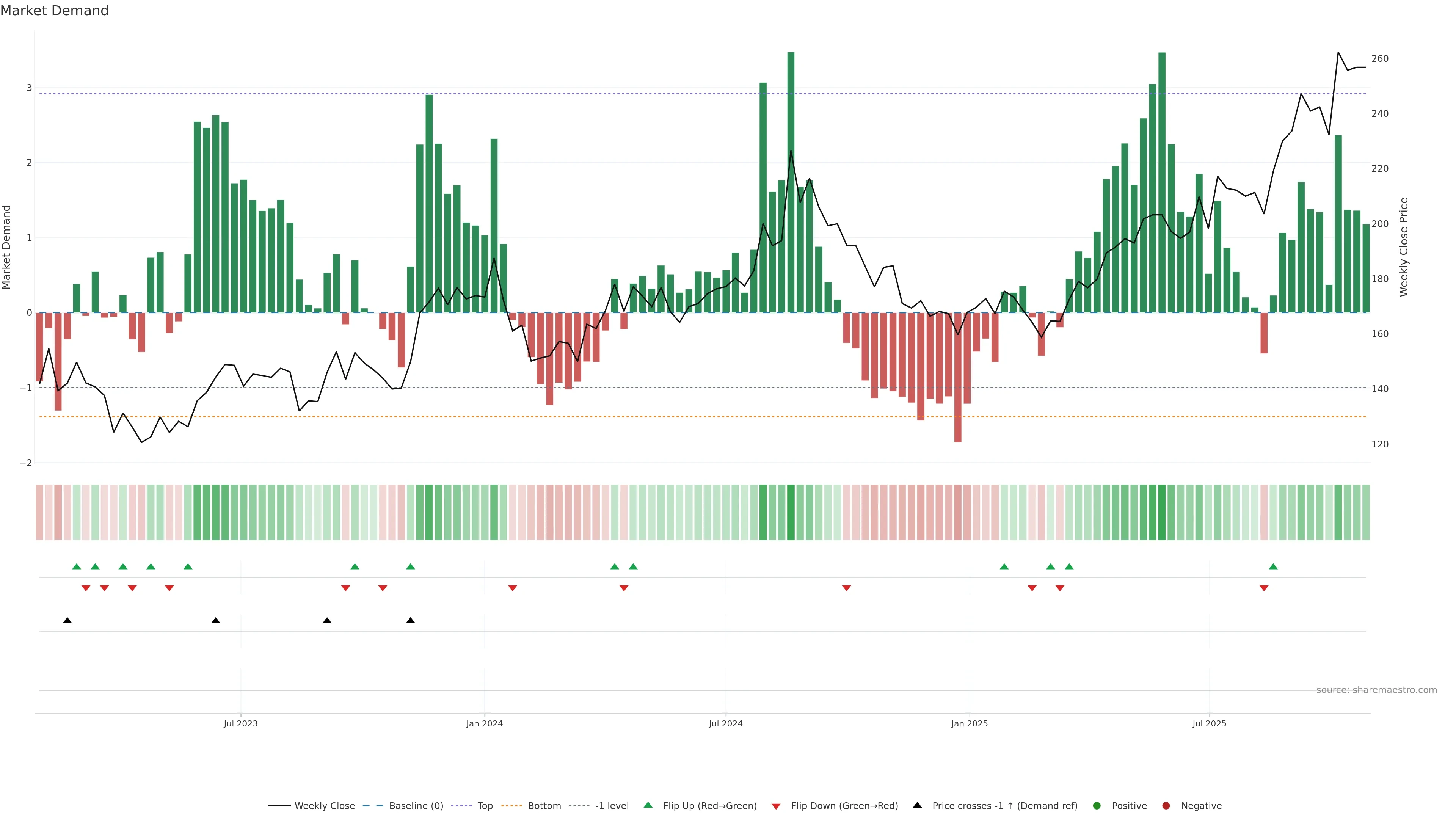Toggle the Weekly Close legend entry
The height and width of the screenshot is (819, 1456).
click(x=324, y=805)
